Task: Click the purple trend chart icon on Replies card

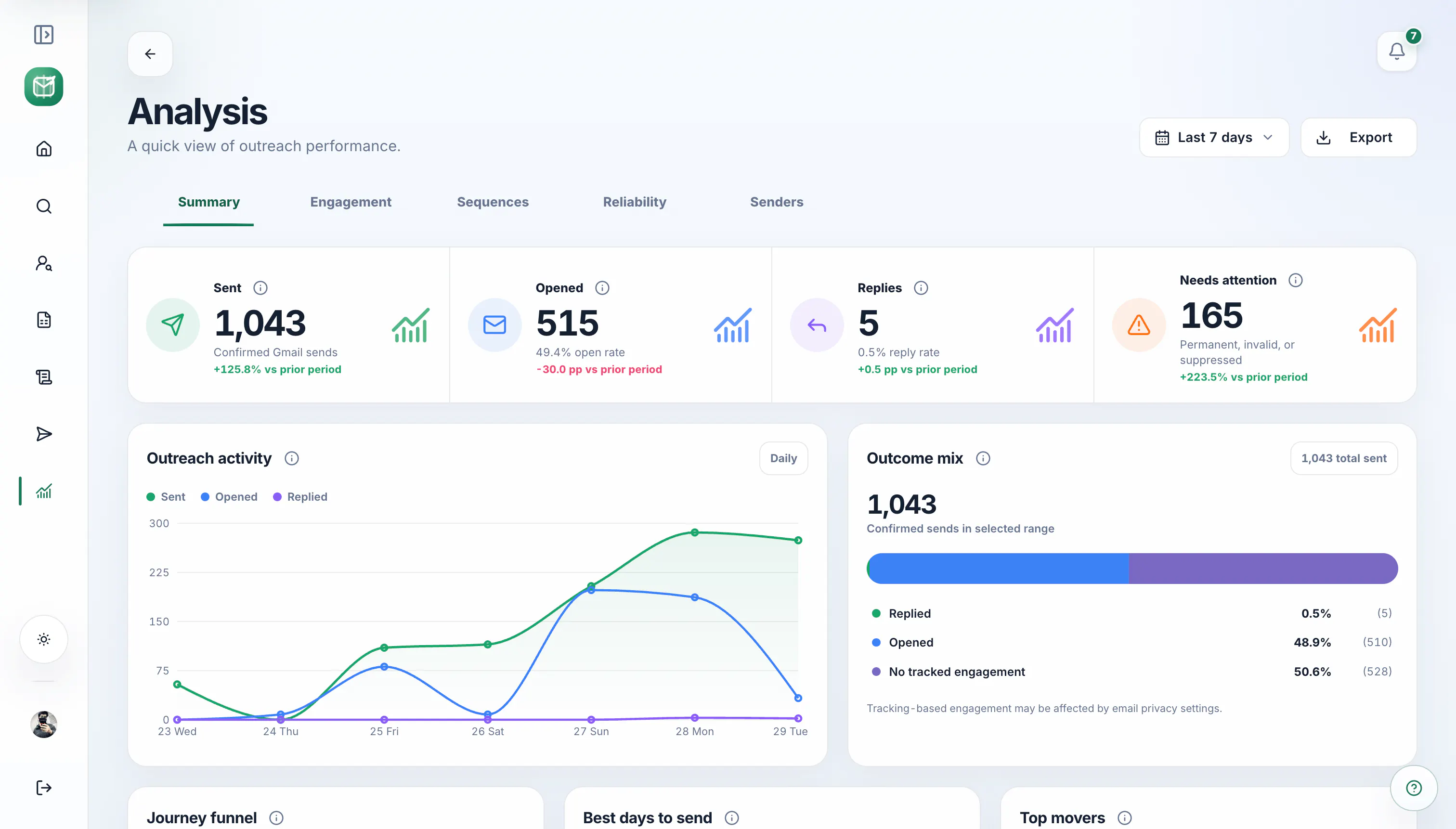Action: pos(1054,325)
